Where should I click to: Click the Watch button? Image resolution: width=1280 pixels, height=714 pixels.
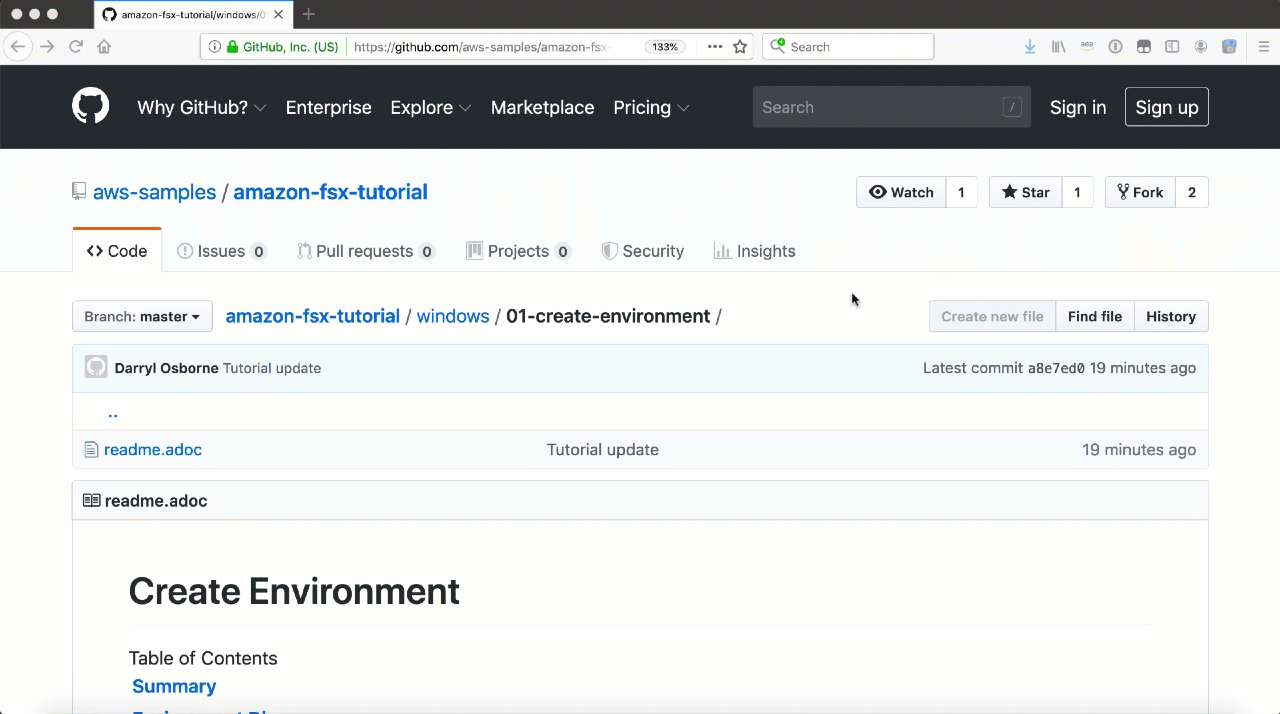coord(901,192)
